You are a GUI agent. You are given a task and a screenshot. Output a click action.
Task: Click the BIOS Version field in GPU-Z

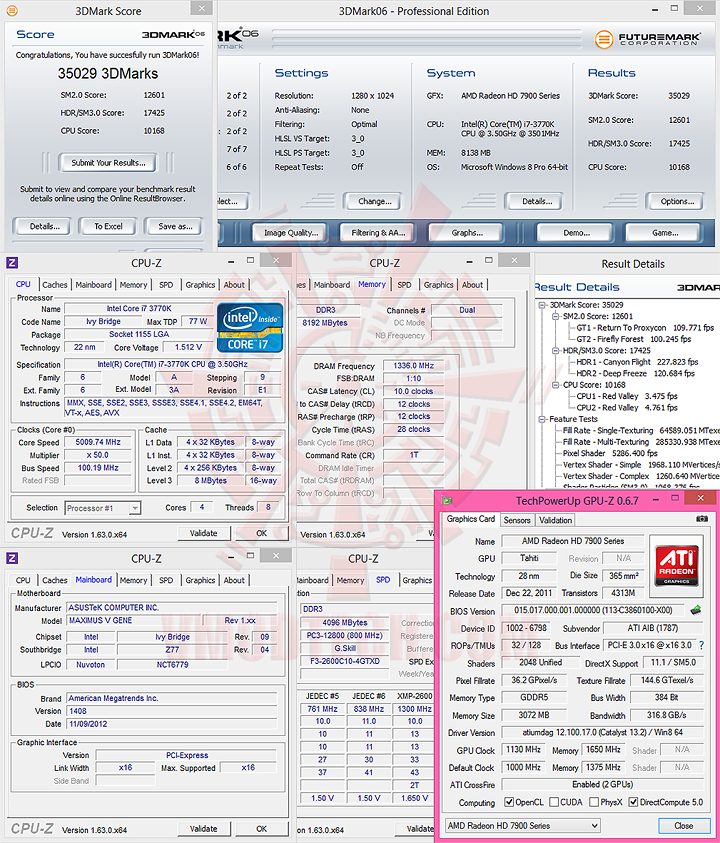pyautogui.click(x=593, y=610)
